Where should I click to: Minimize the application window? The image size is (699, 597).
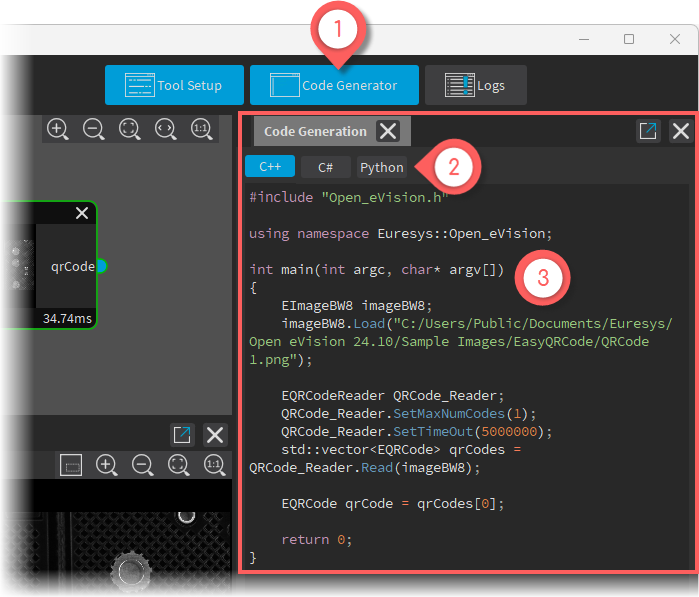584,39
